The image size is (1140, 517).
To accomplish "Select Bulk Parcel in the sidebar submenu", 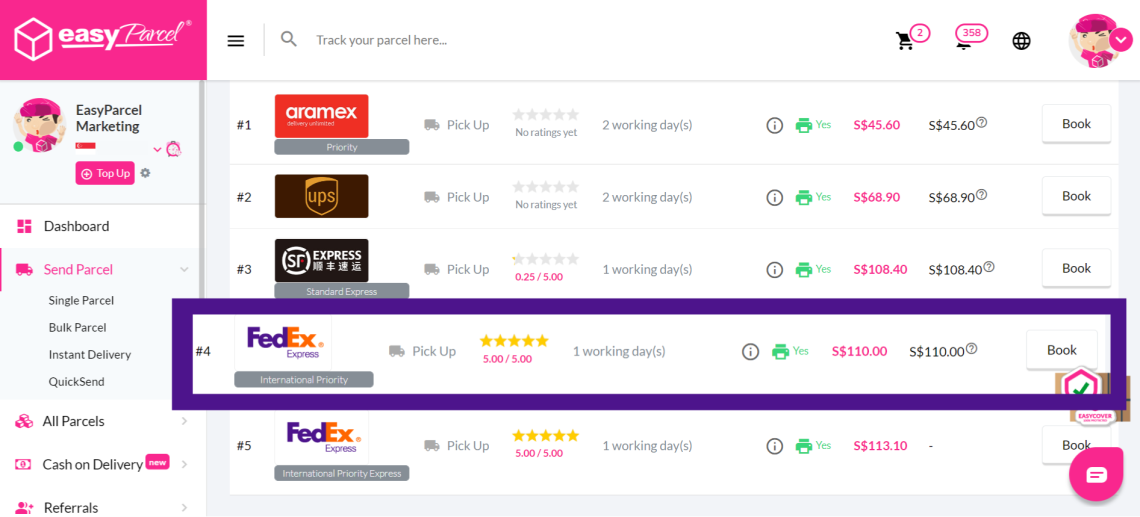I will pos(78,327).
